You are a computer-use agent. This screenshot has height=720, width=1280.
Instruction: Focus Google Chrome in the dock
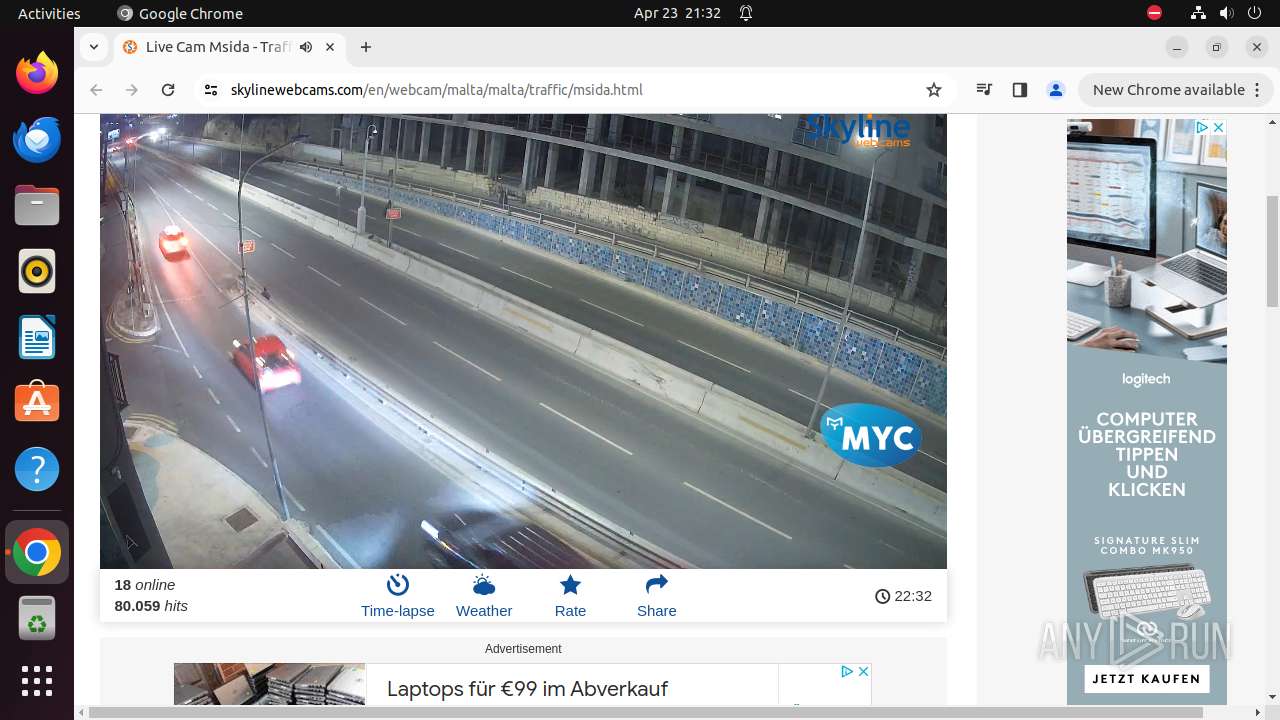[37, 552]
